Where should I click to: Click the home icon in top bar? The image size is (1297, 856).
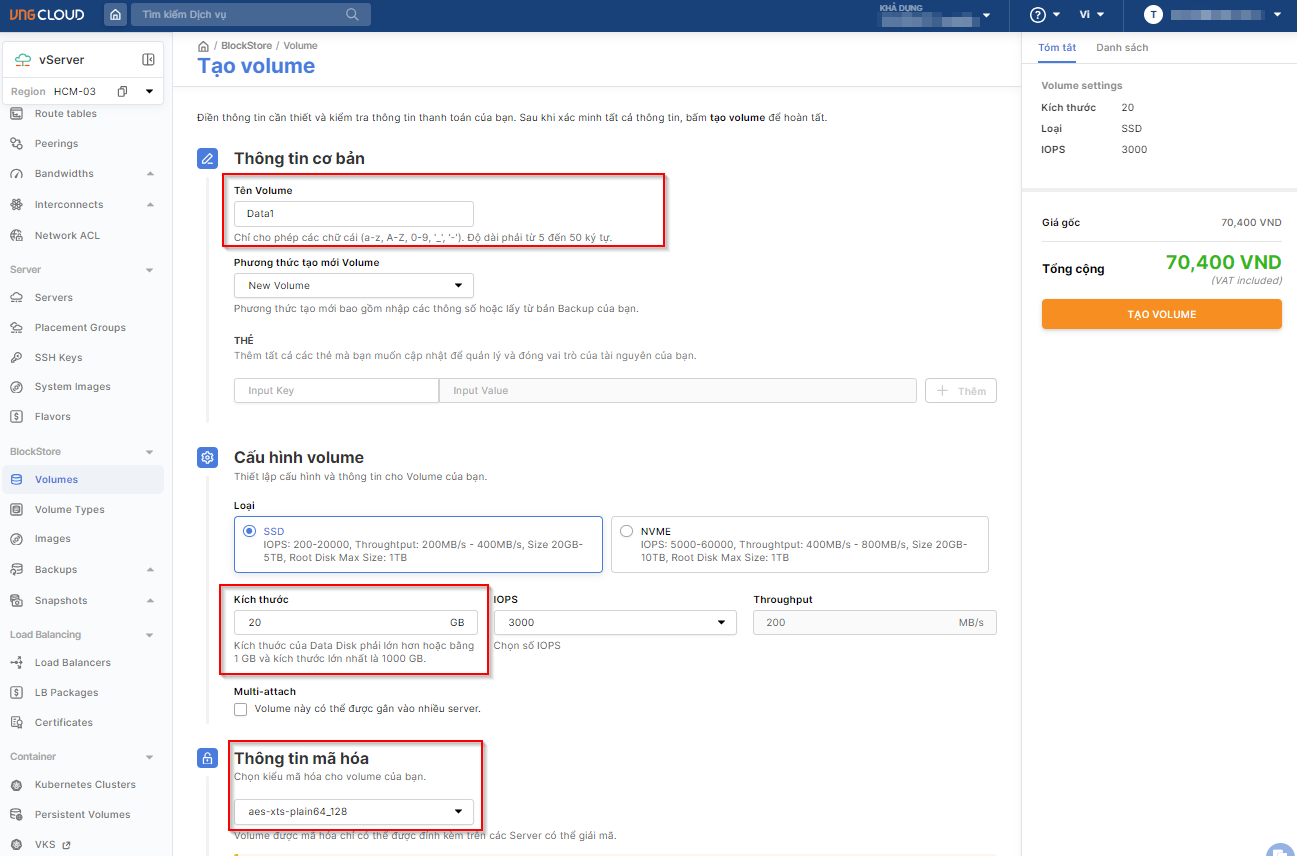[x=116, y=15]
